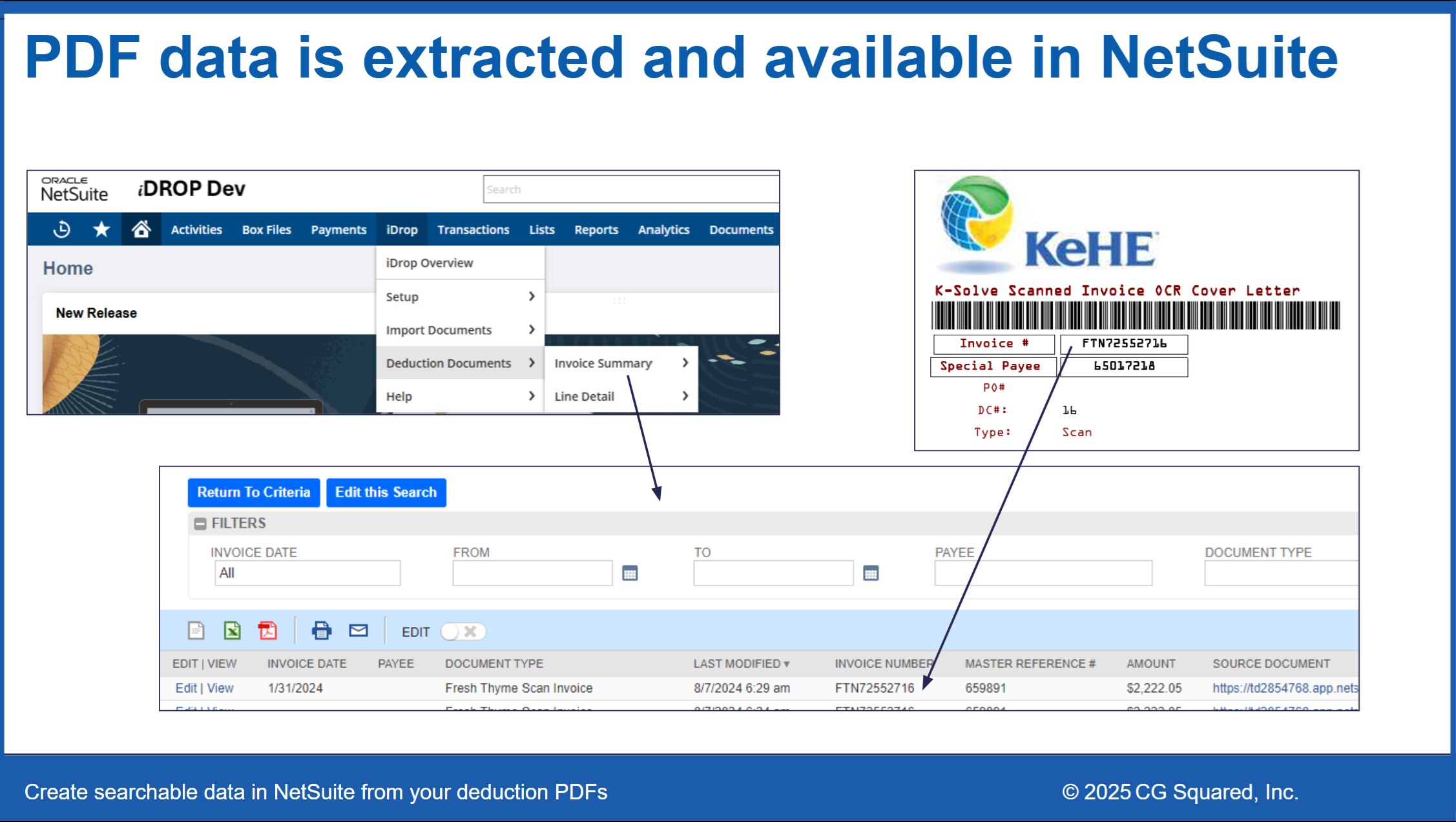The width and height of the screenshot is (1456, 822).
Task: Open the FROM date calendar picker
Action: (630, 573)
